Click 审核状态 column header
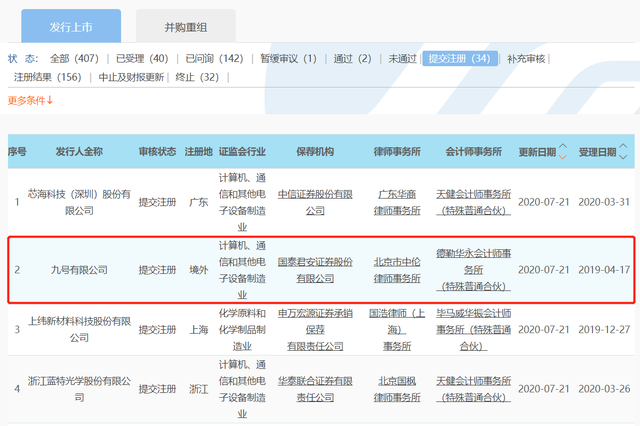Viewport: 640px width, 426px height. point(157,152)
